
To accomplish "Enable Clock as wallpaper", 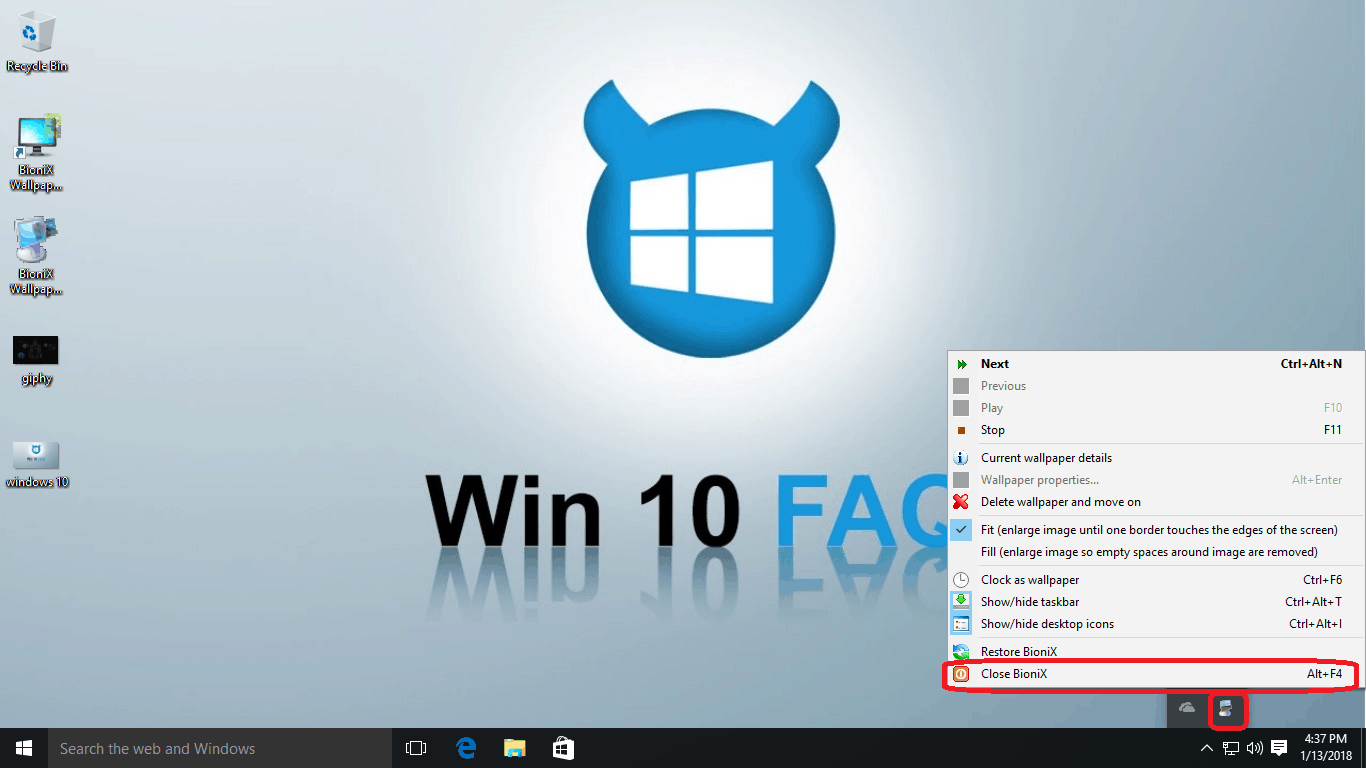I will click(x=1155, y=580).
